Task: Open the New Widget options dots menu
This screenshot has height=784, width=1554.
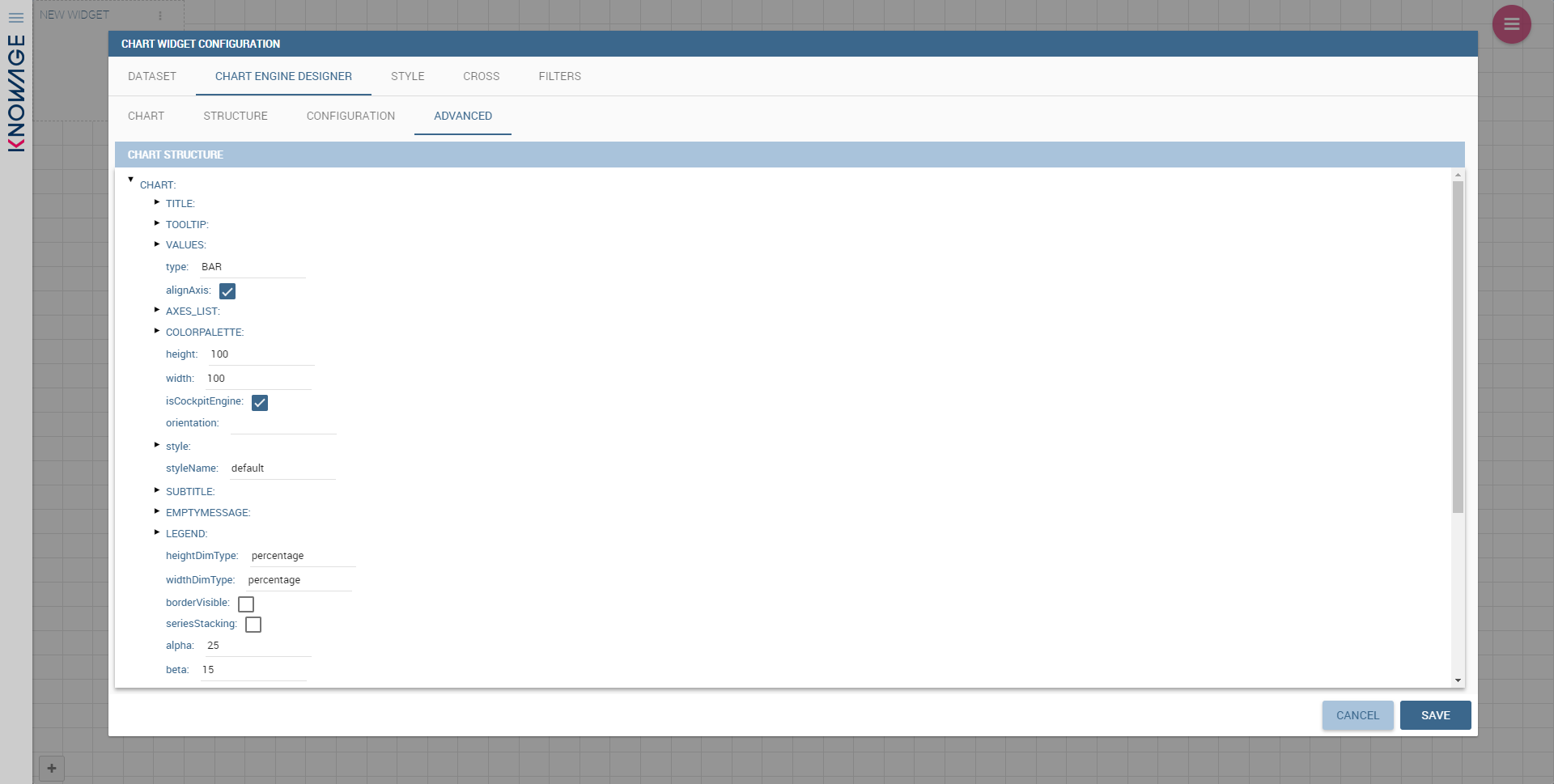Action: (160, 15)
